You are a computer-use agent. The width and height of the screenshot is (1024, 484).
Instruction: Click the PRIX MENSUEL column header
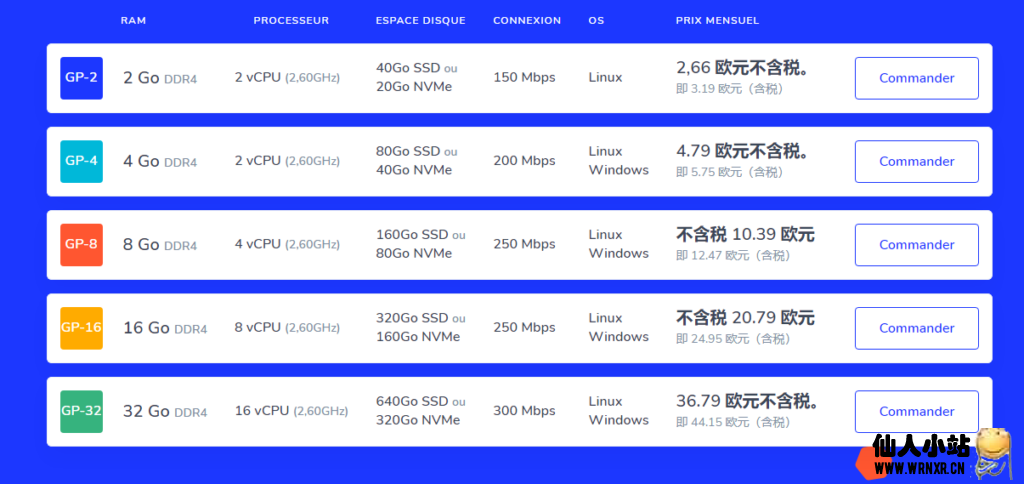click(x=717, y=21)
